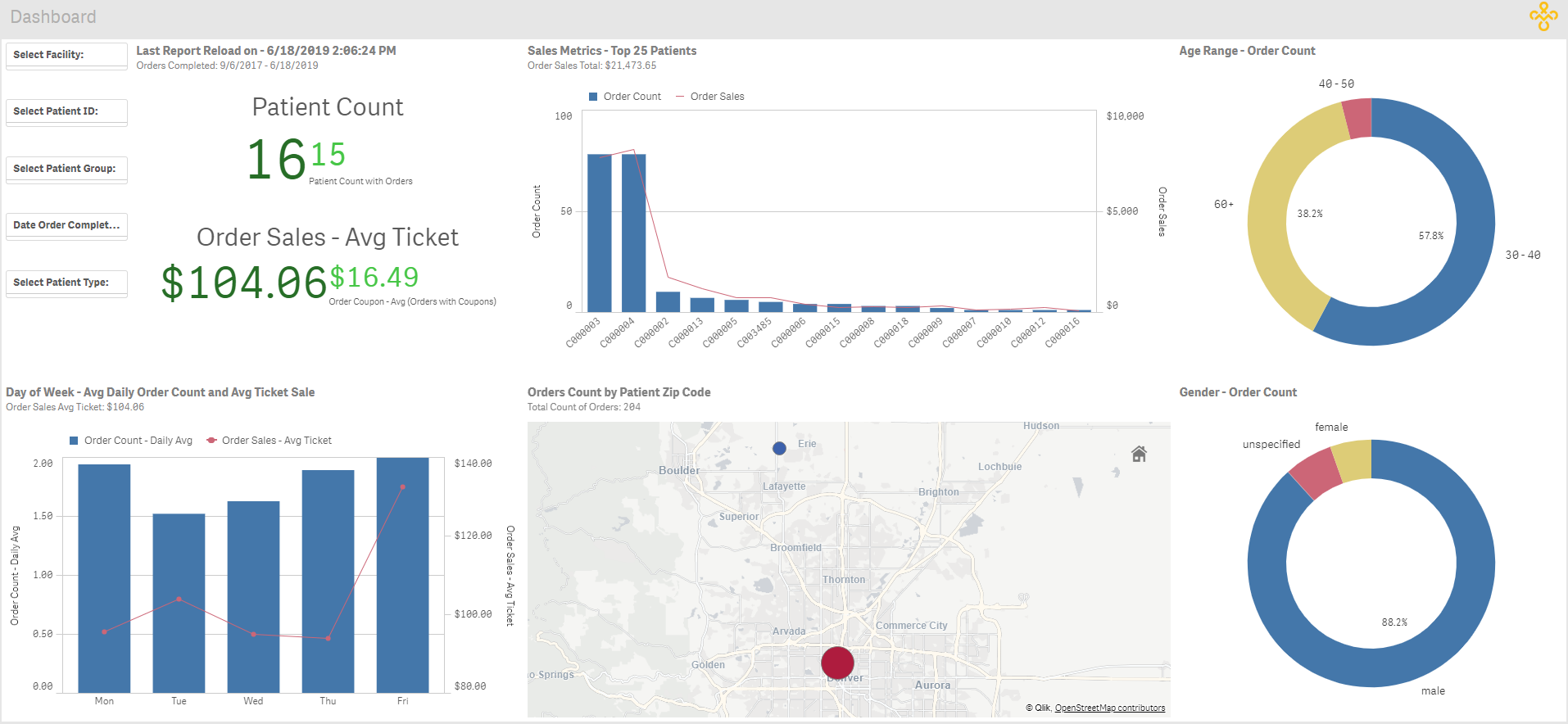Click the map home reset icon
Viewport: 1568px width, 724px height.
(1139, 454)
